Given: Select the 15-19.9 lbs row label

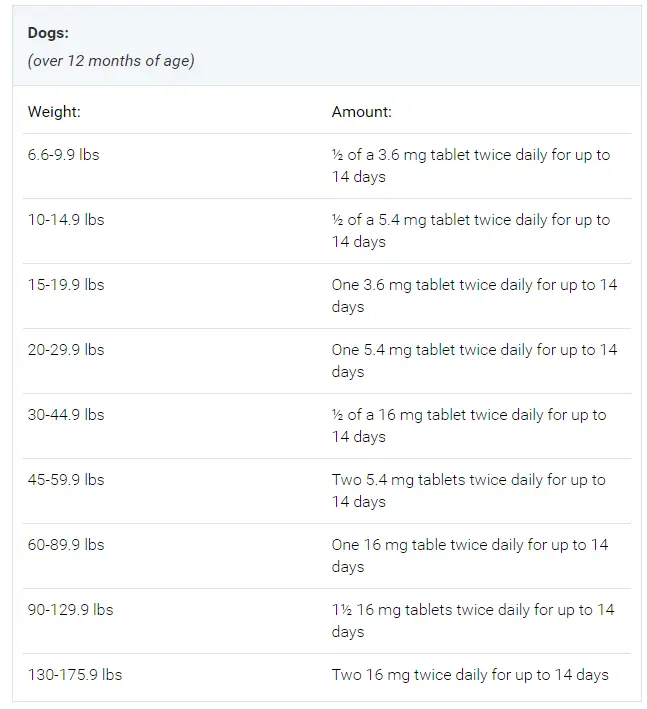Looking at the screenshot, I should [x=66, y=285].
